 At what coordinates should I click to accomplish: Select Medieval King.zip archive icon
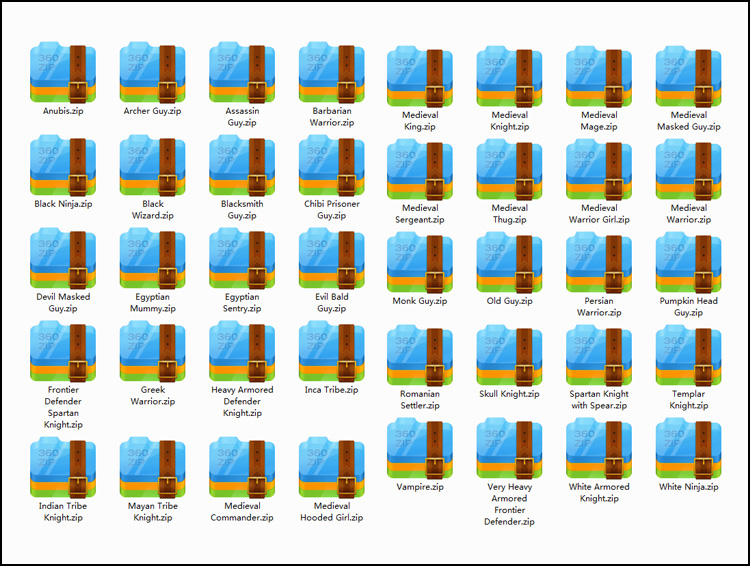pos(420,77)
